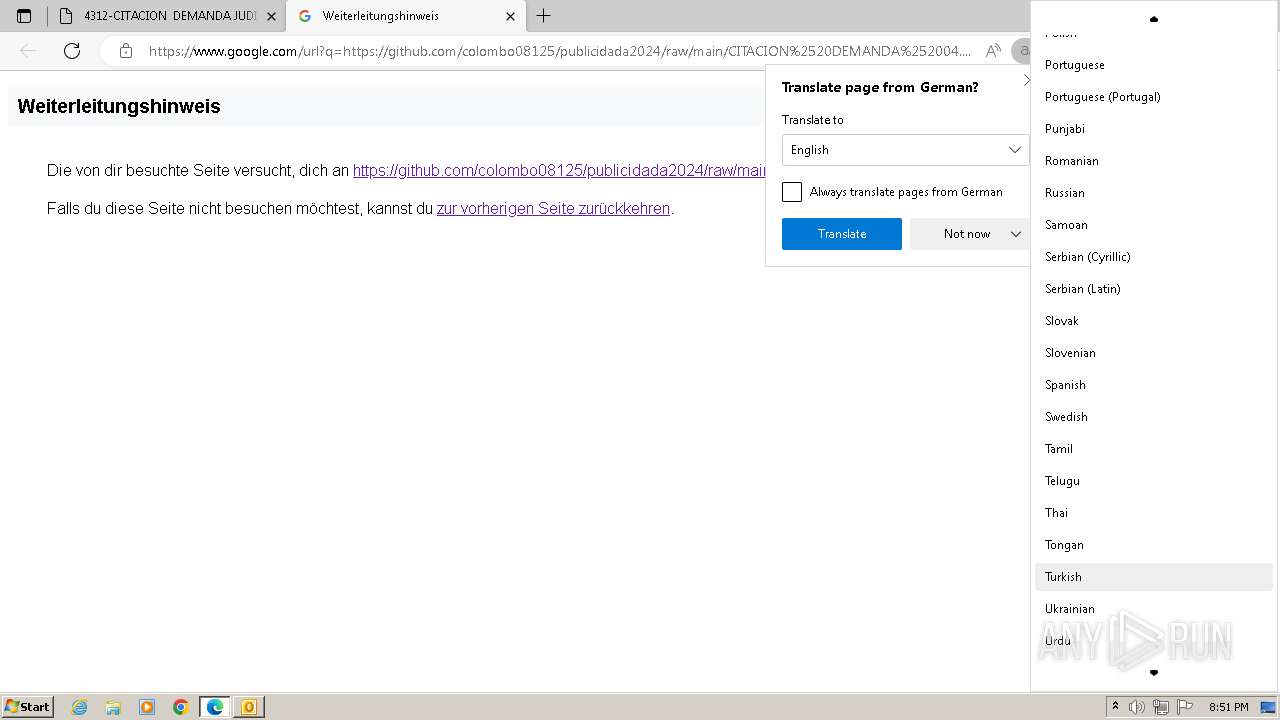
Task: Open the Read aloud icon
Action: tap(993, 51)
